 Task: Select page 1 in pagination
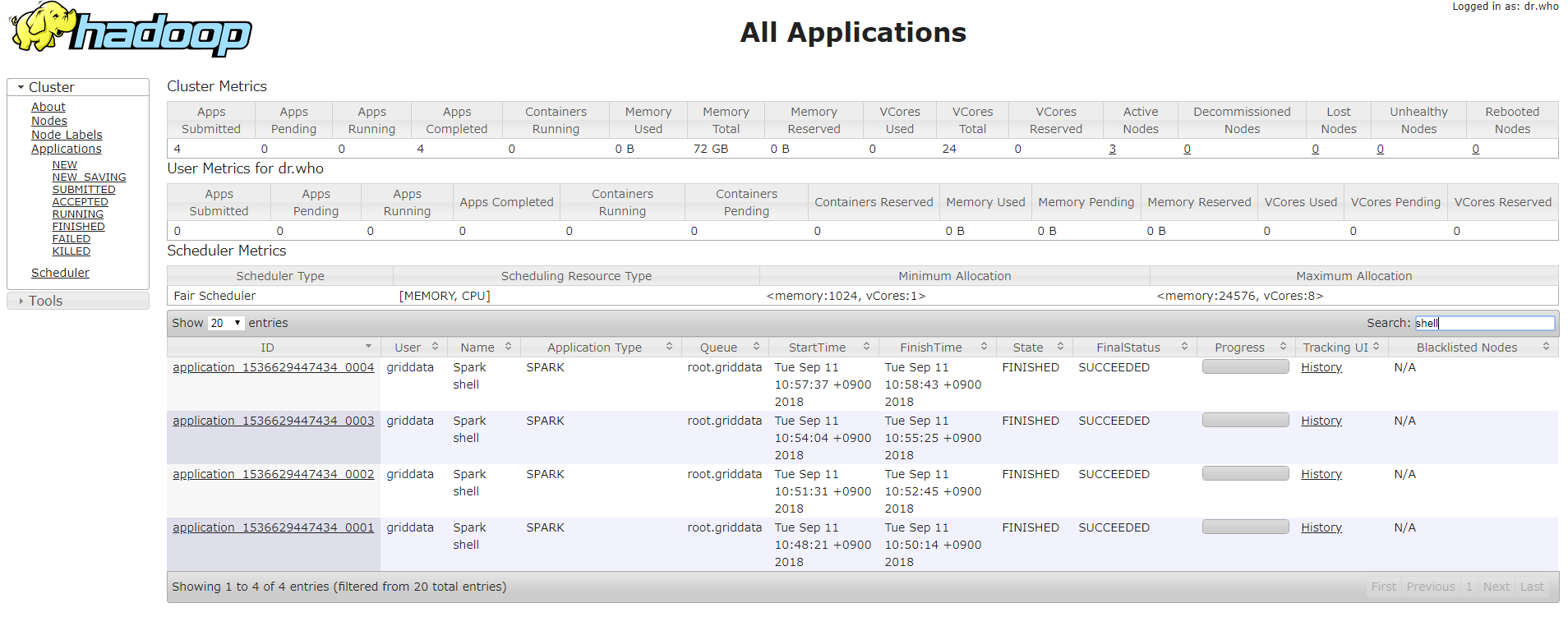tap(1469, 587)
